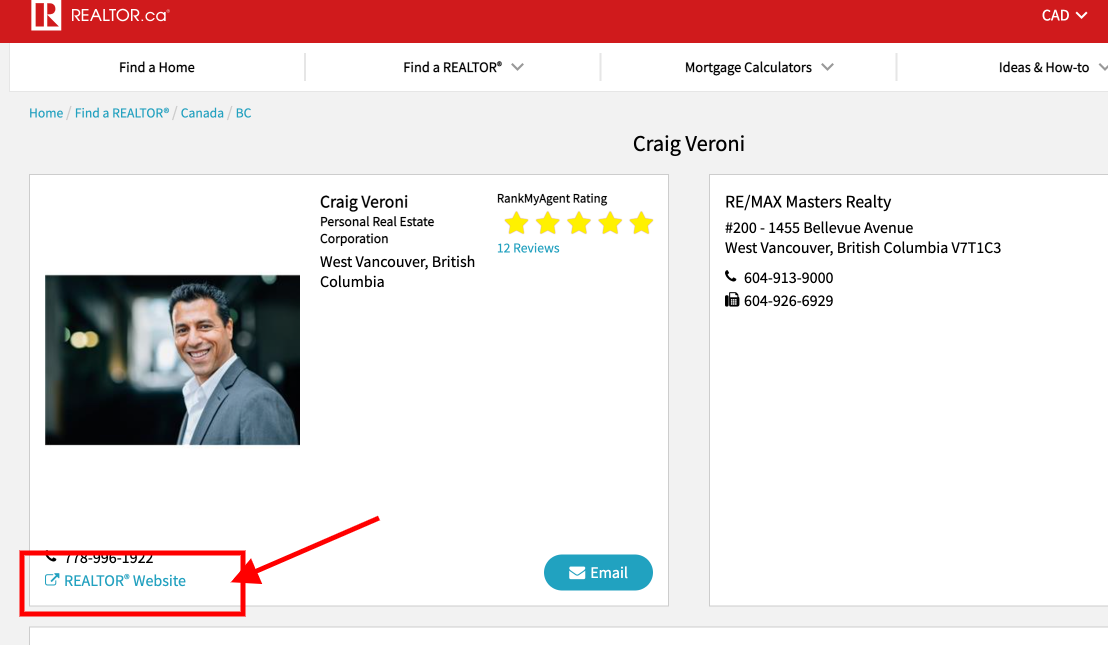1108x645 pixels.
Task: Click Personal Real Estate Corporation text
Action: coord(377,230)
